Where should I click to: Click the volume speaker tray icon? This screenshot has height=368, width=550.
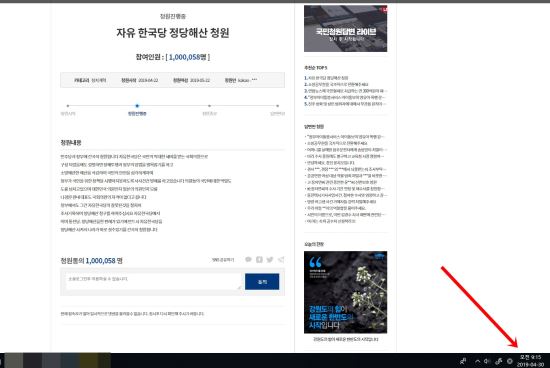click(x=487, y=361)
